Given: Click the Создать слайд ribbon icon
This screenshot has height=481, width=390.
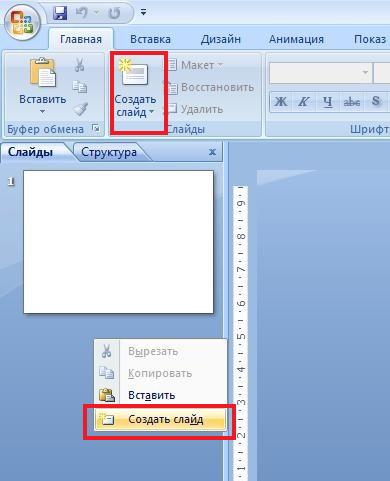Looking at the screenshot, I should point(135,72).
